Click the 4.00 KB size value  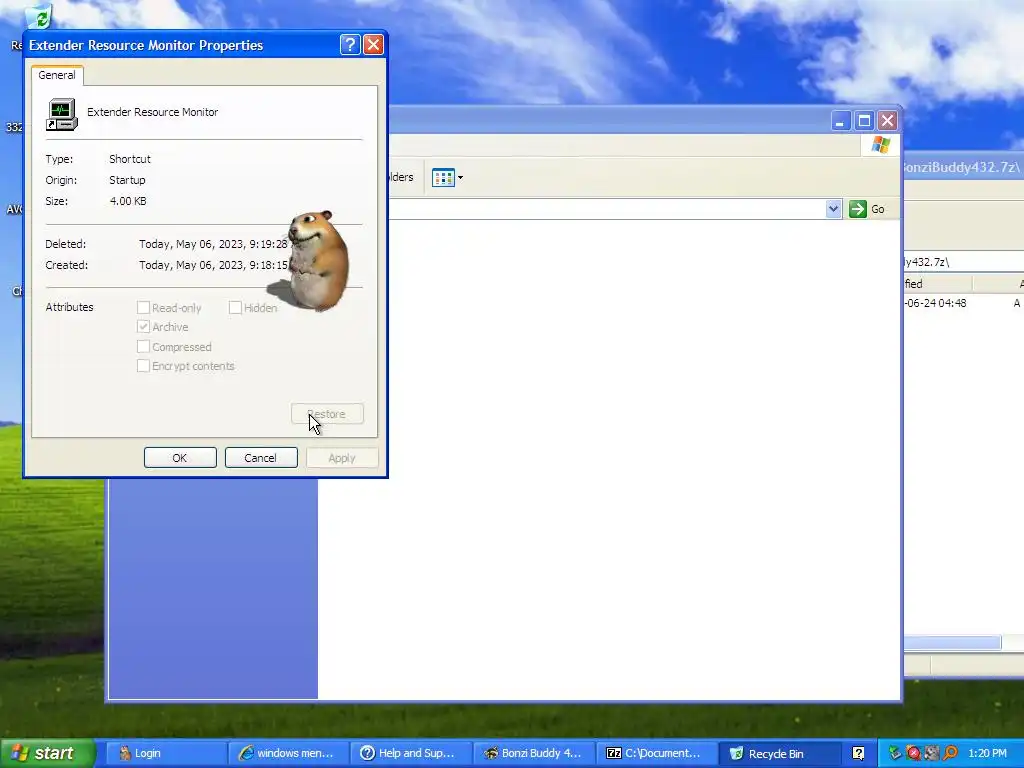tap(128, 201)
